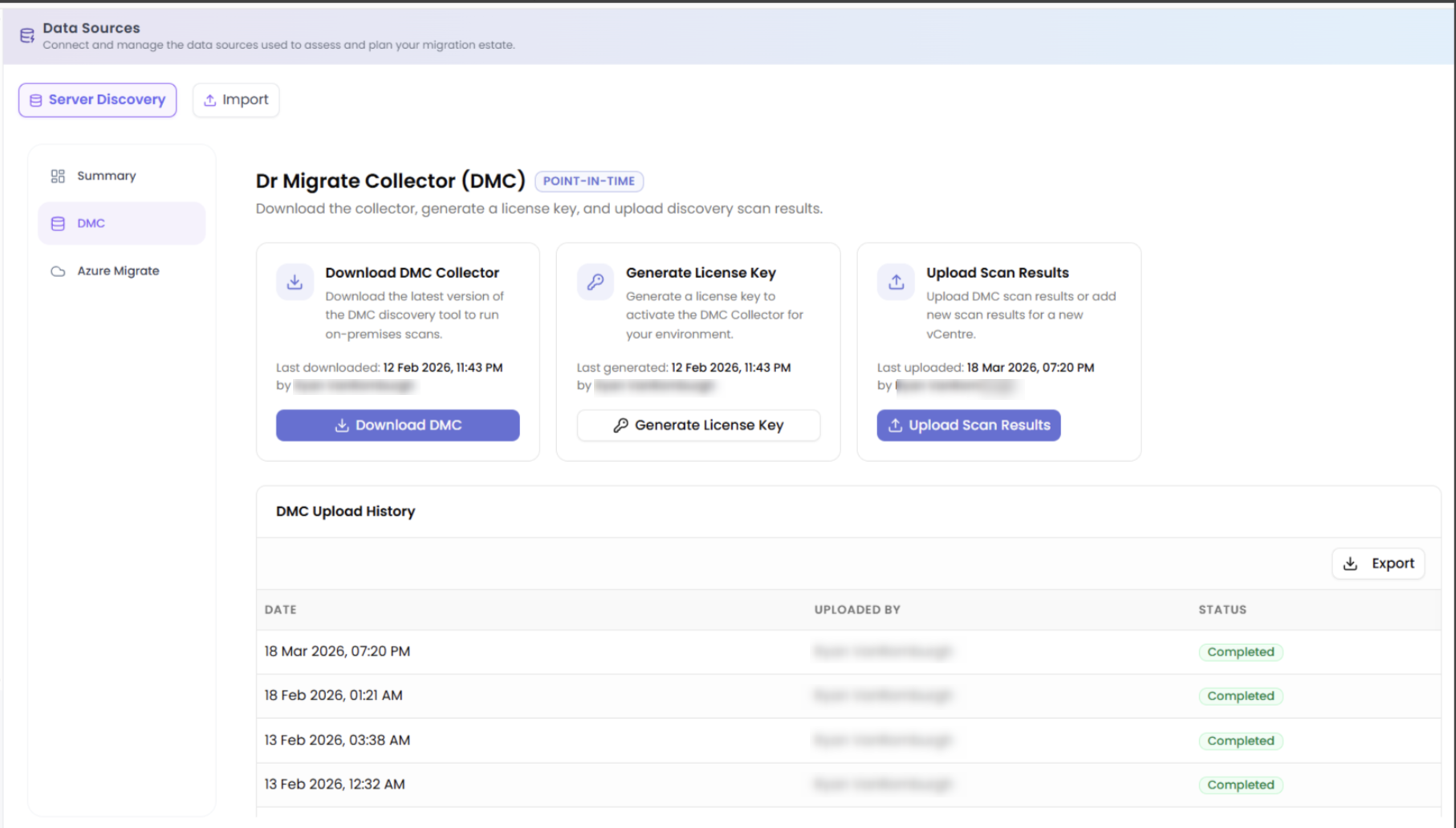This screenshot has width=1456, height=828.
Task: Select the 18 Mar 2026, 07:20 PM row date
Action: [337, 651]
